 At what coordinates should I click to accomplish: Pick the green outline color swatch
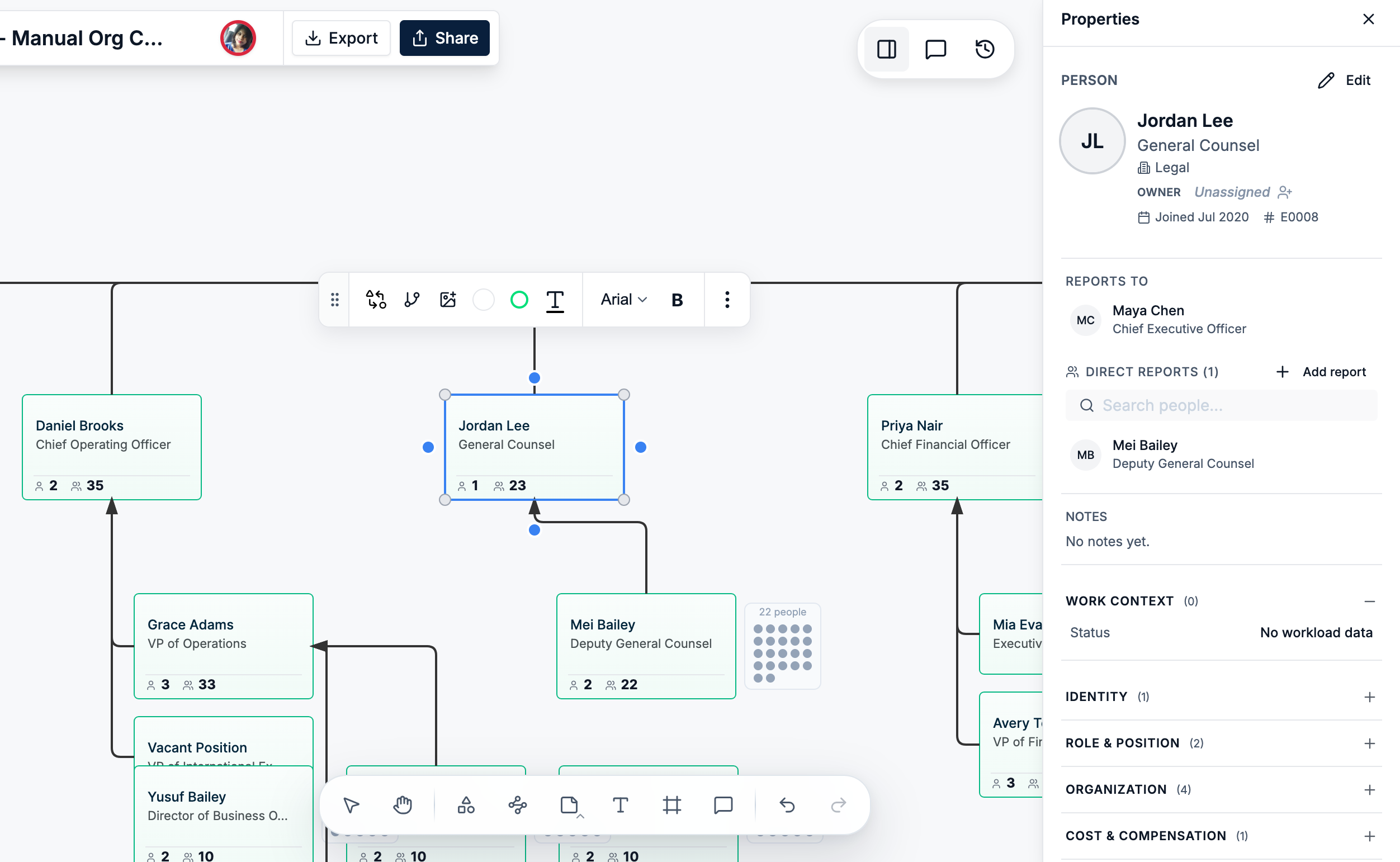[x=519, y=299]
